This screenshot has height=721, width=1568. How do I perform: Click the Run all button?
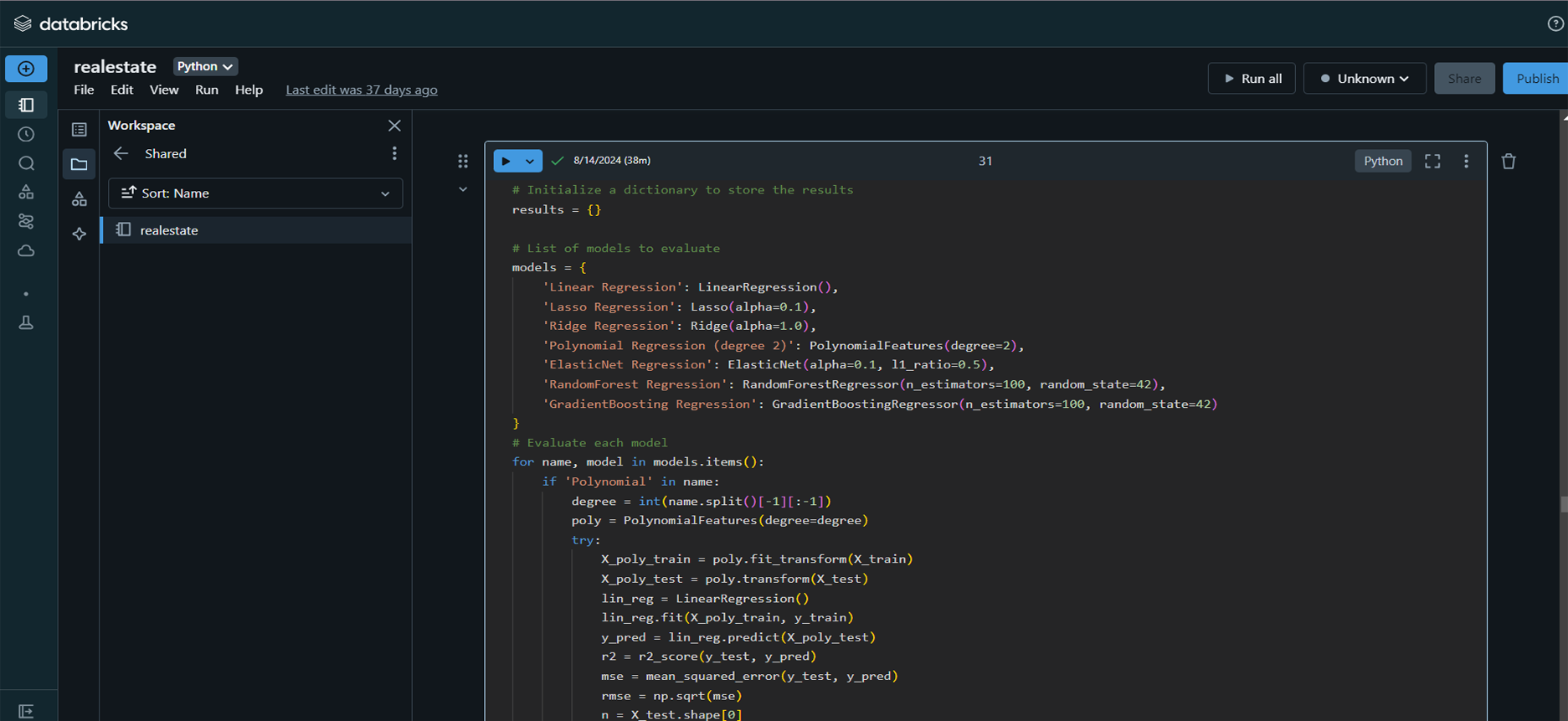point(1252,79)
